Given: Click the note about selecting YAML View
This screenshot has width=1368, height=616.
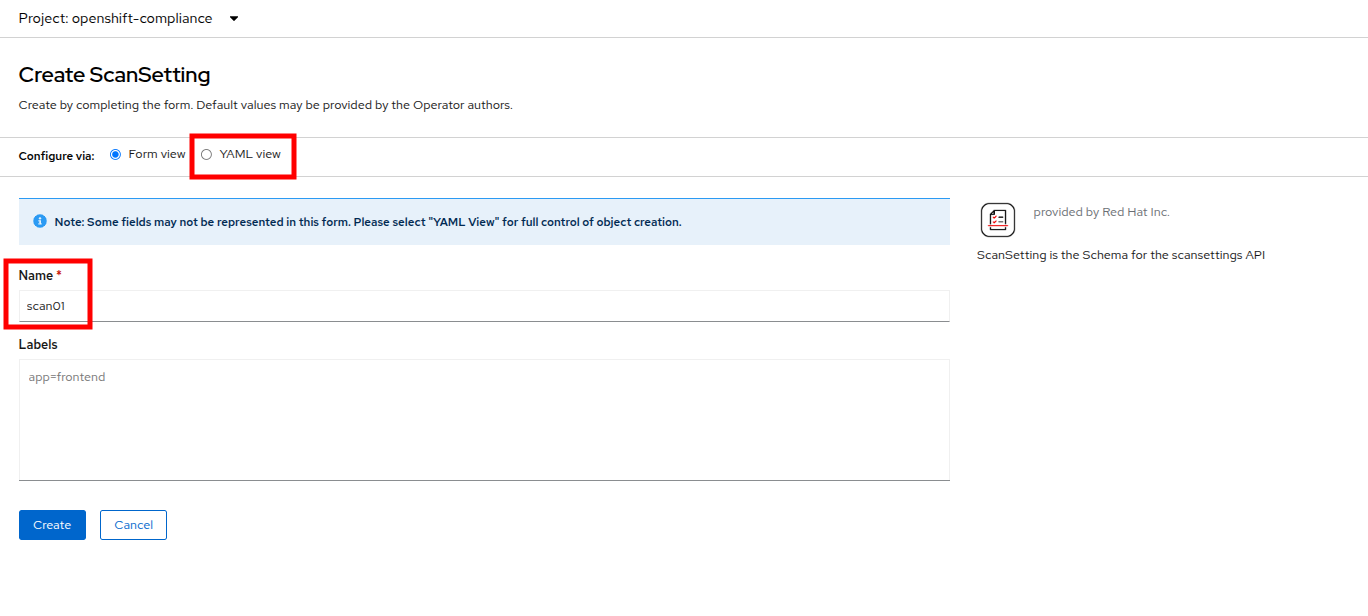Looking at the screenshot, I should [x=368, y=222].
